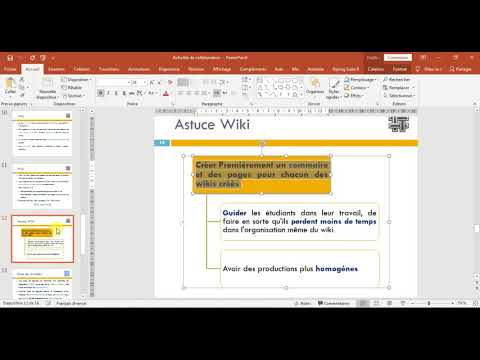480x360 pixels.
Task: Open Commentaires pane from status bar
Action: click(x=333, y=303)
